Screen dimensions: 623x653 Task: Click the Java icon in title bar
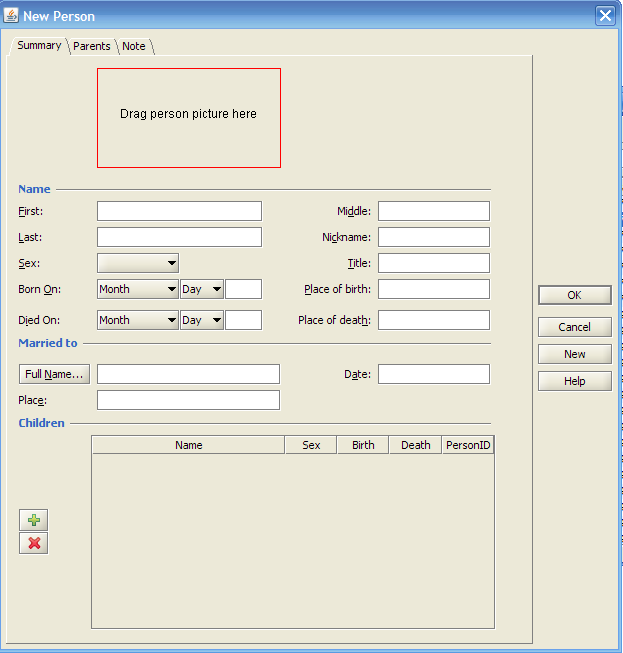(11, 15)
